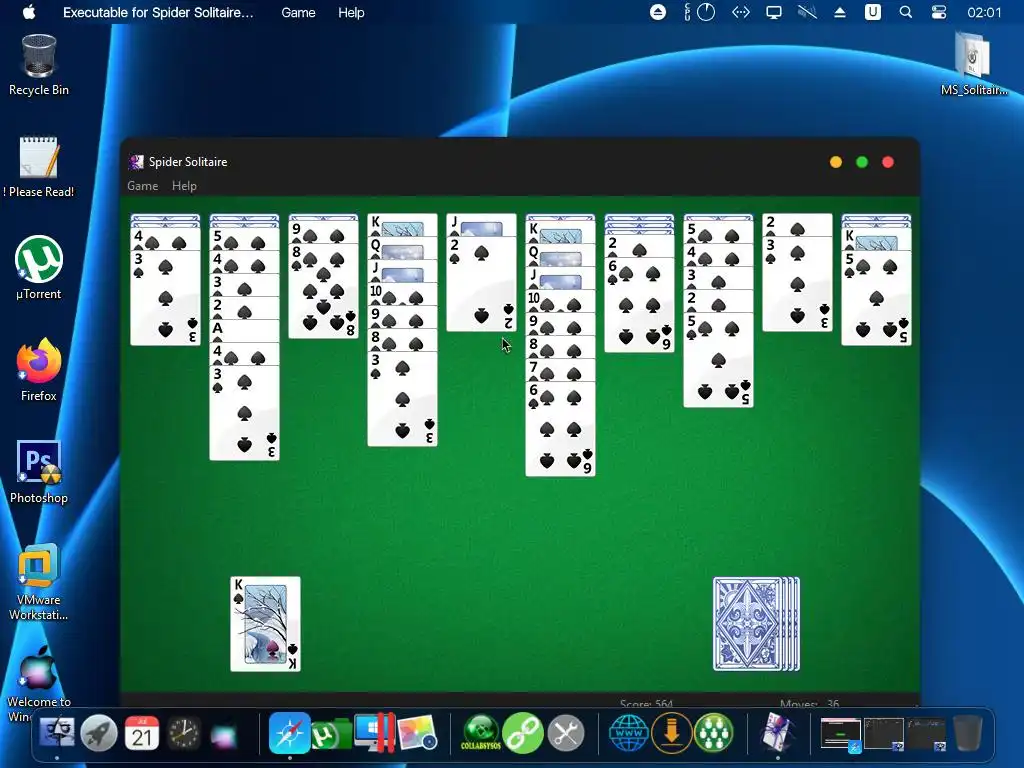
Task: Open the Photos icon in the dock
Action: (417, 733)
